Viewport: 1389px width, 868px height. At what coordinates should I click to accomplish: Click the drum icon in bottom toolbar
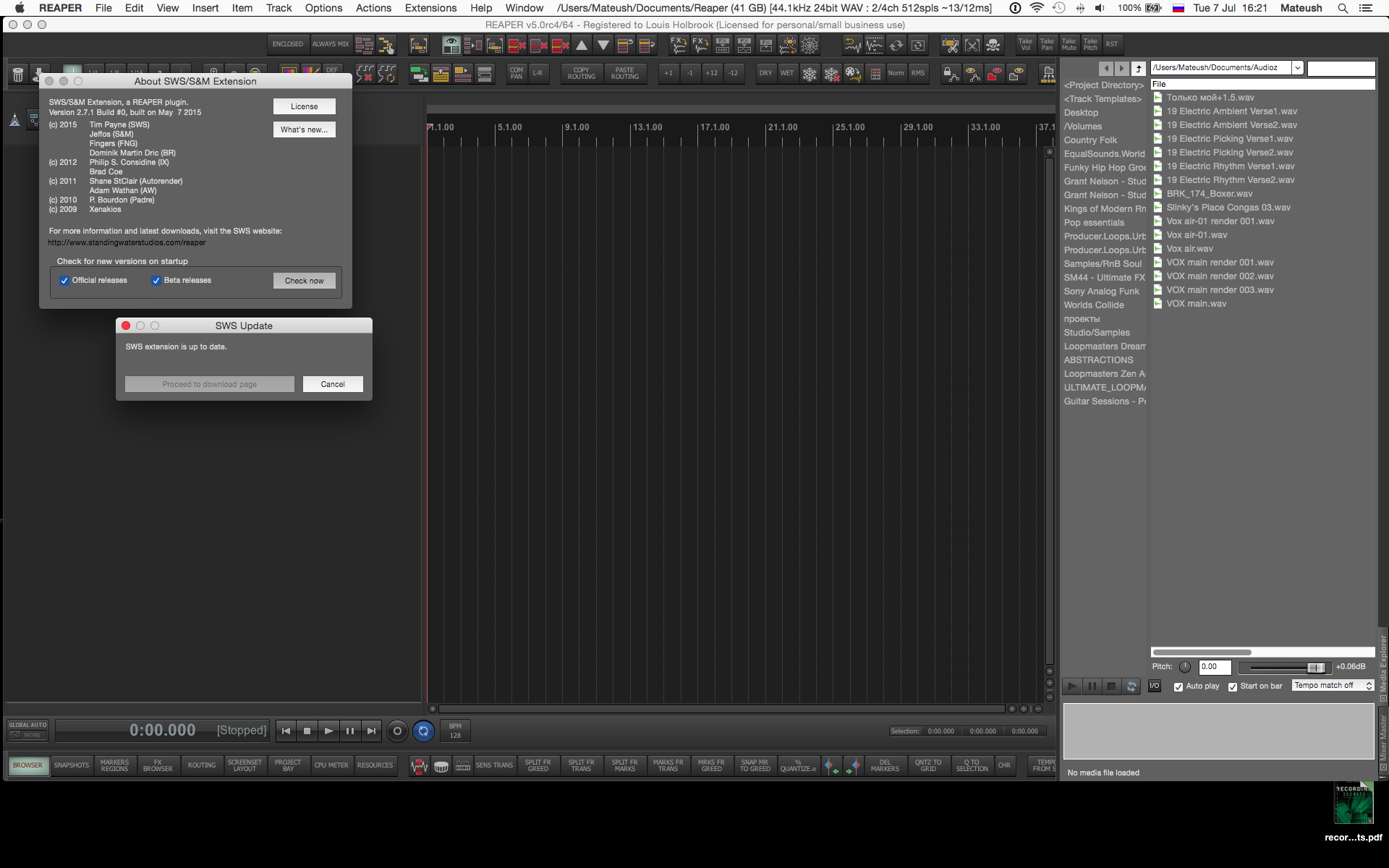pyautogui.click(x=441, y=765)
